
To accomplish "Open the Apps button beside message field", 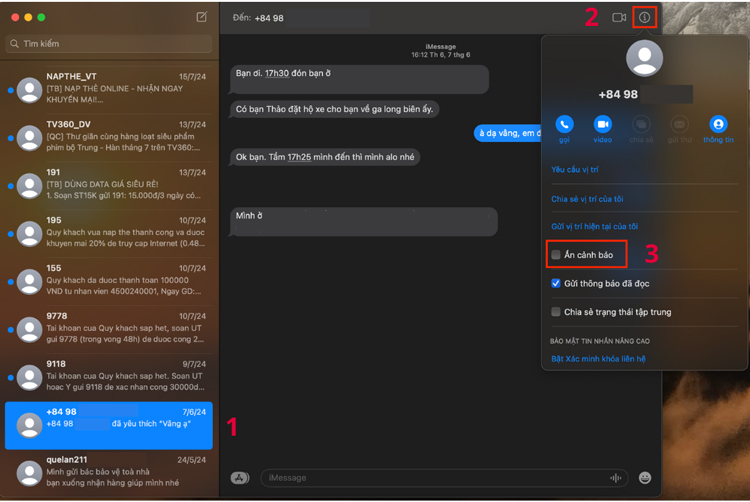I will pos(240,478).
